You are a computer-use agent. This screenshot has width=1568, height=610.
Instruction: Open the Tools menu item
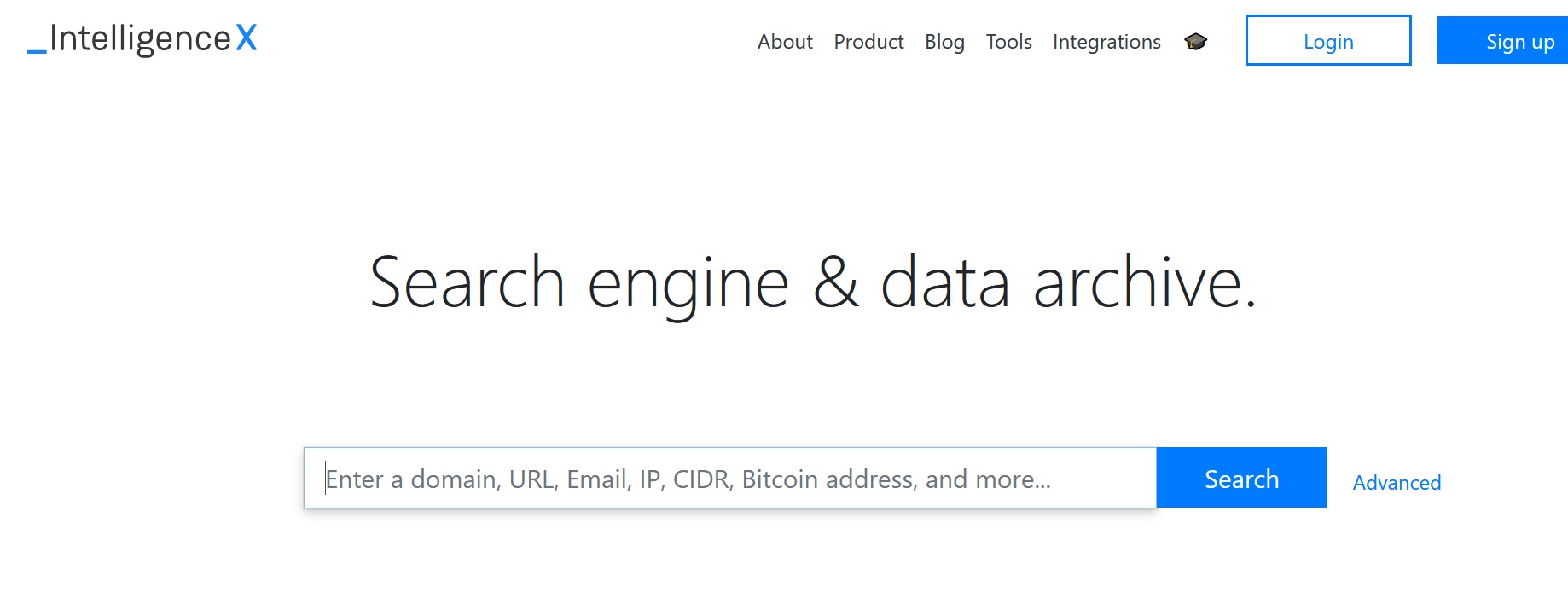1008,41
